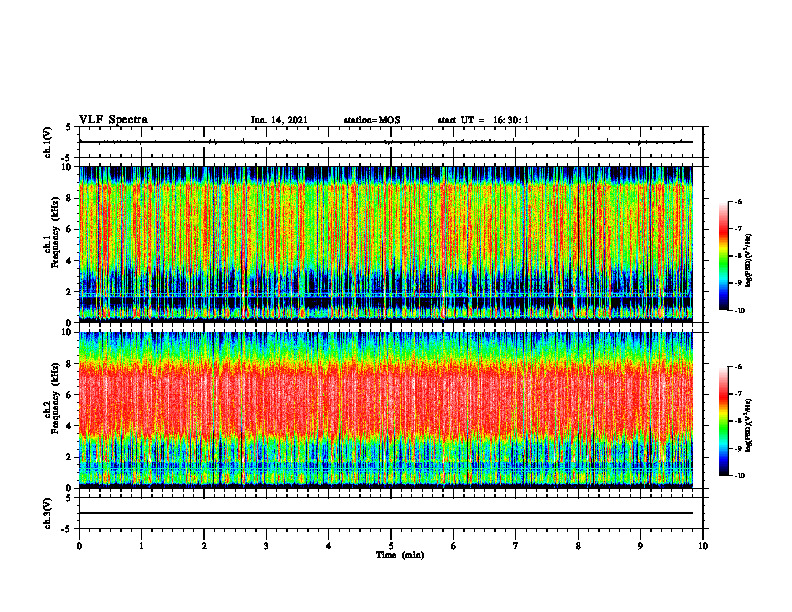Click the time axis tick label '6'
The width and height of the screenshot is (792, 612).
coord(454,546)
